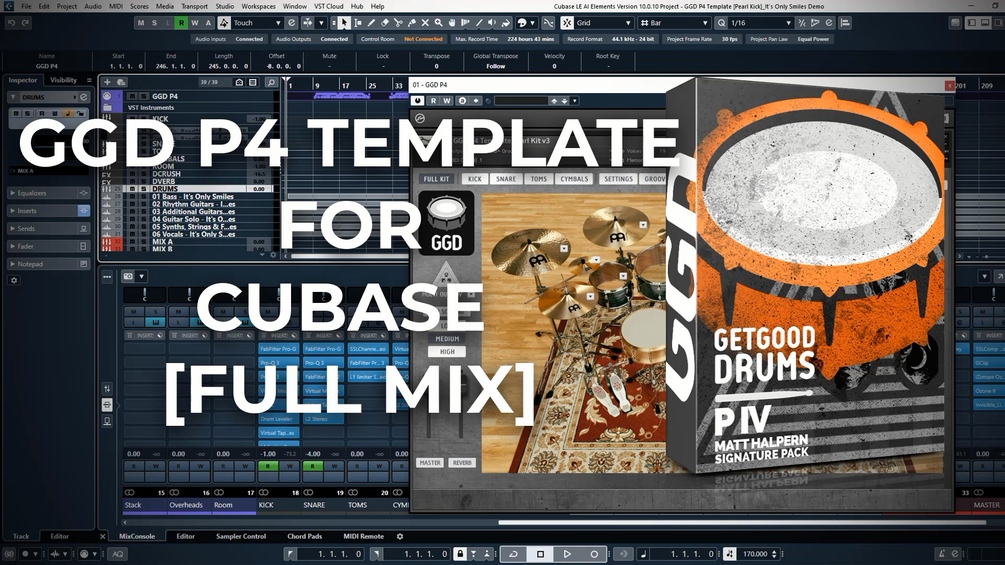This screenshot has height=565, width=1005.
Task: Open the Touch automation mode dropdown
Action: click(257, 23)
